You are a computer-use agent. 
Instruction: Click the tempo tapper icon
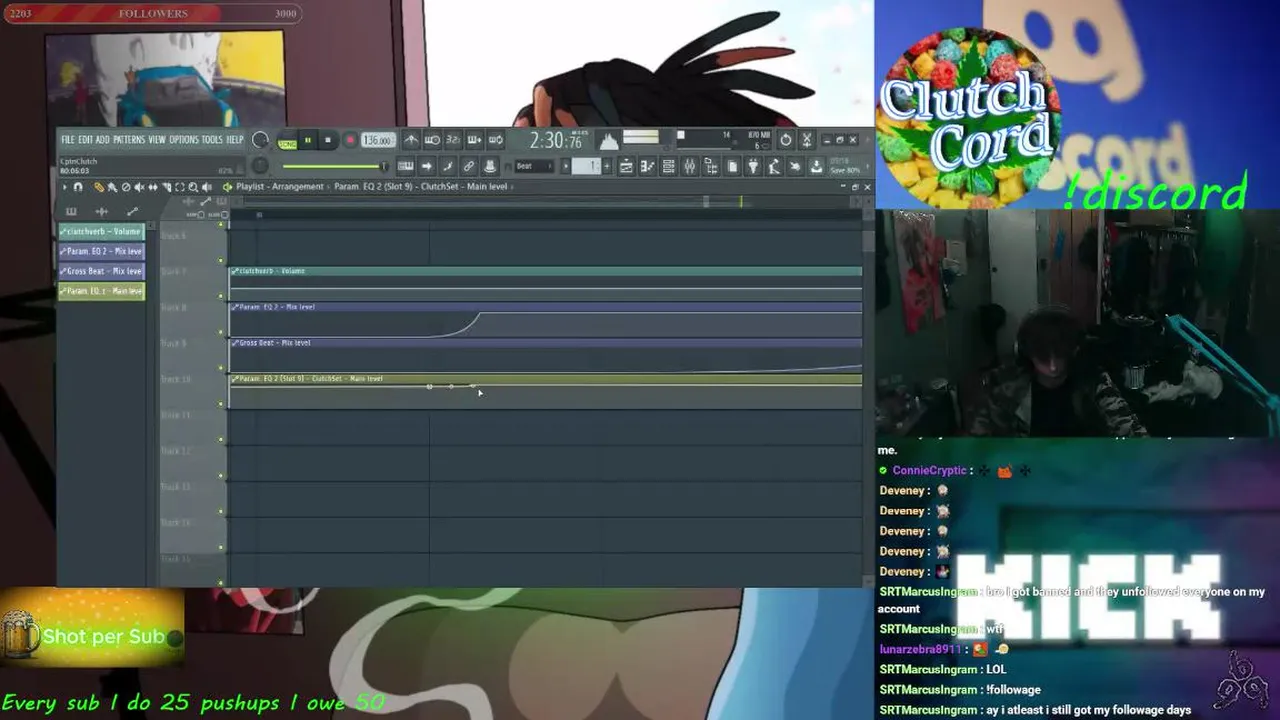[773, 166]
